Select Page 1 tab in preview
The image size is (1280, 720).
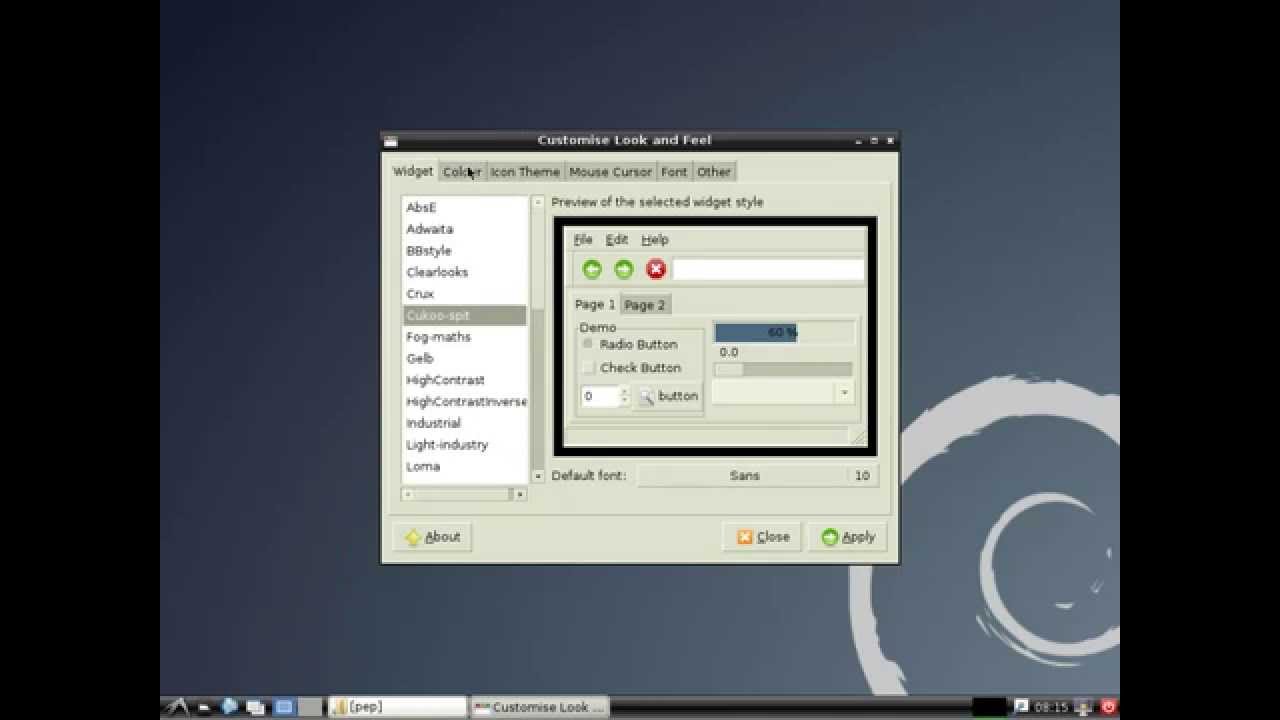pyautogui.click(x=595, y=304)
